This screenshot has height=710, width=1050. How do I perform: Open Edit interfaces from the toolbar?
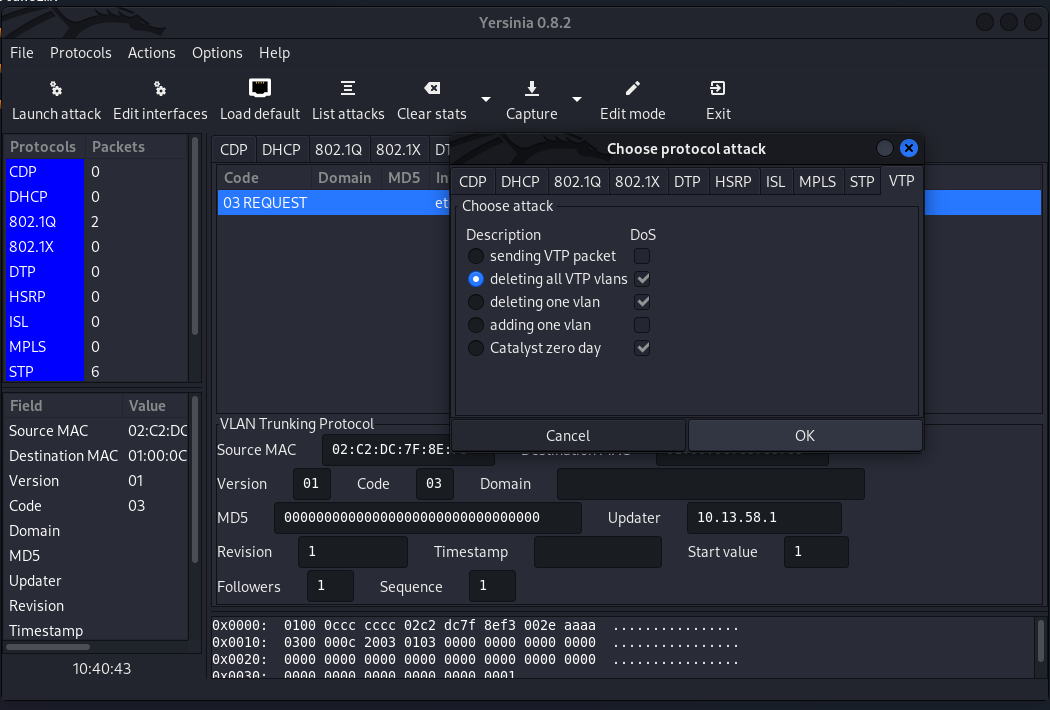coord(160,89)
